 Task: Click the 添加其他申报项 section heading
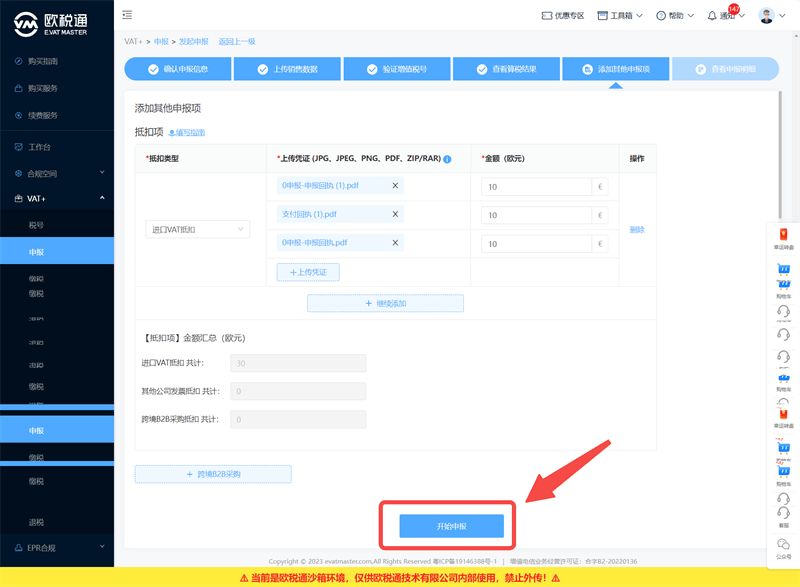168,108
